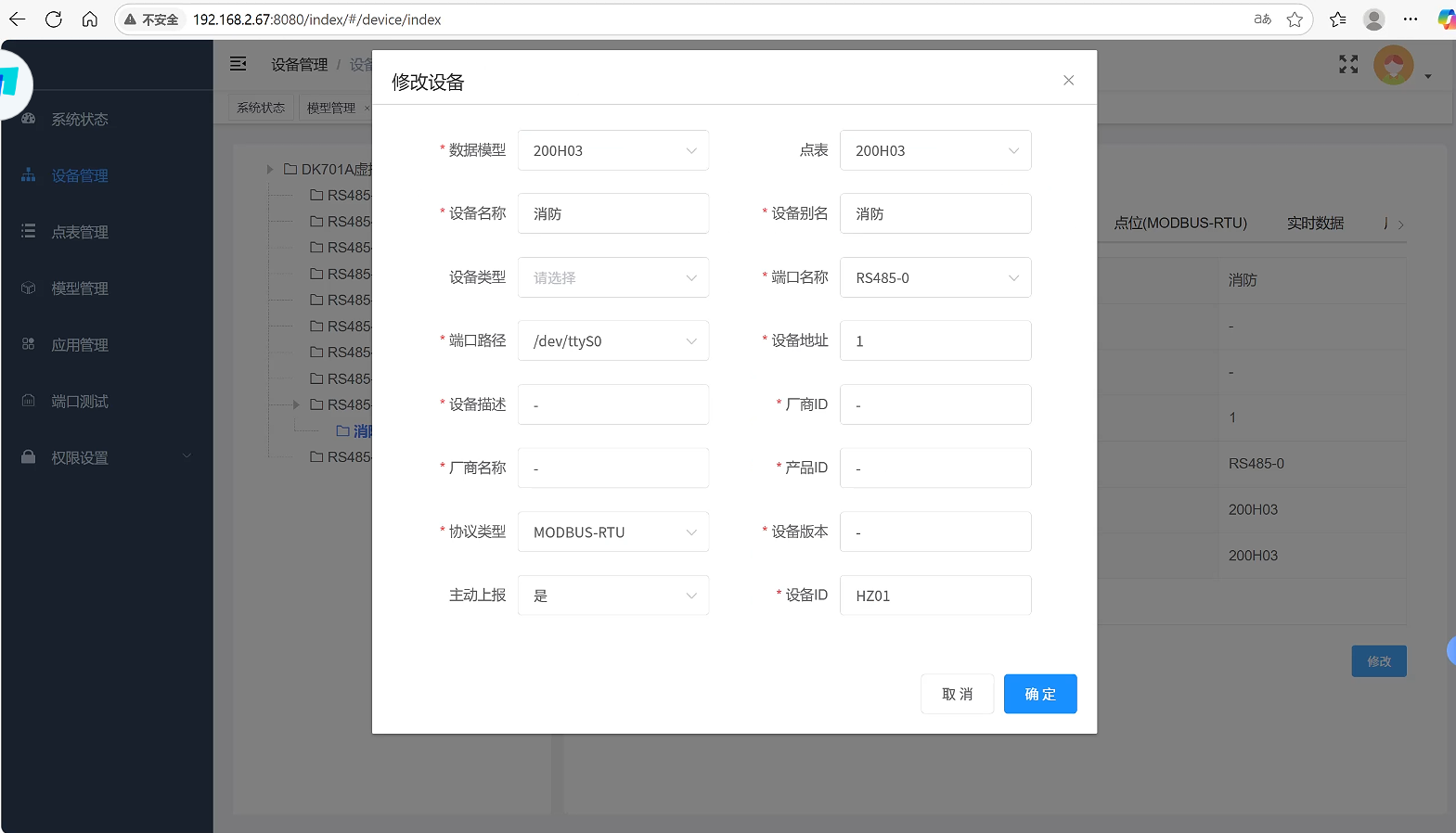The image size is (1456, 833).
Task: Click the 设备名称 input field
Action: click(612, 213)
